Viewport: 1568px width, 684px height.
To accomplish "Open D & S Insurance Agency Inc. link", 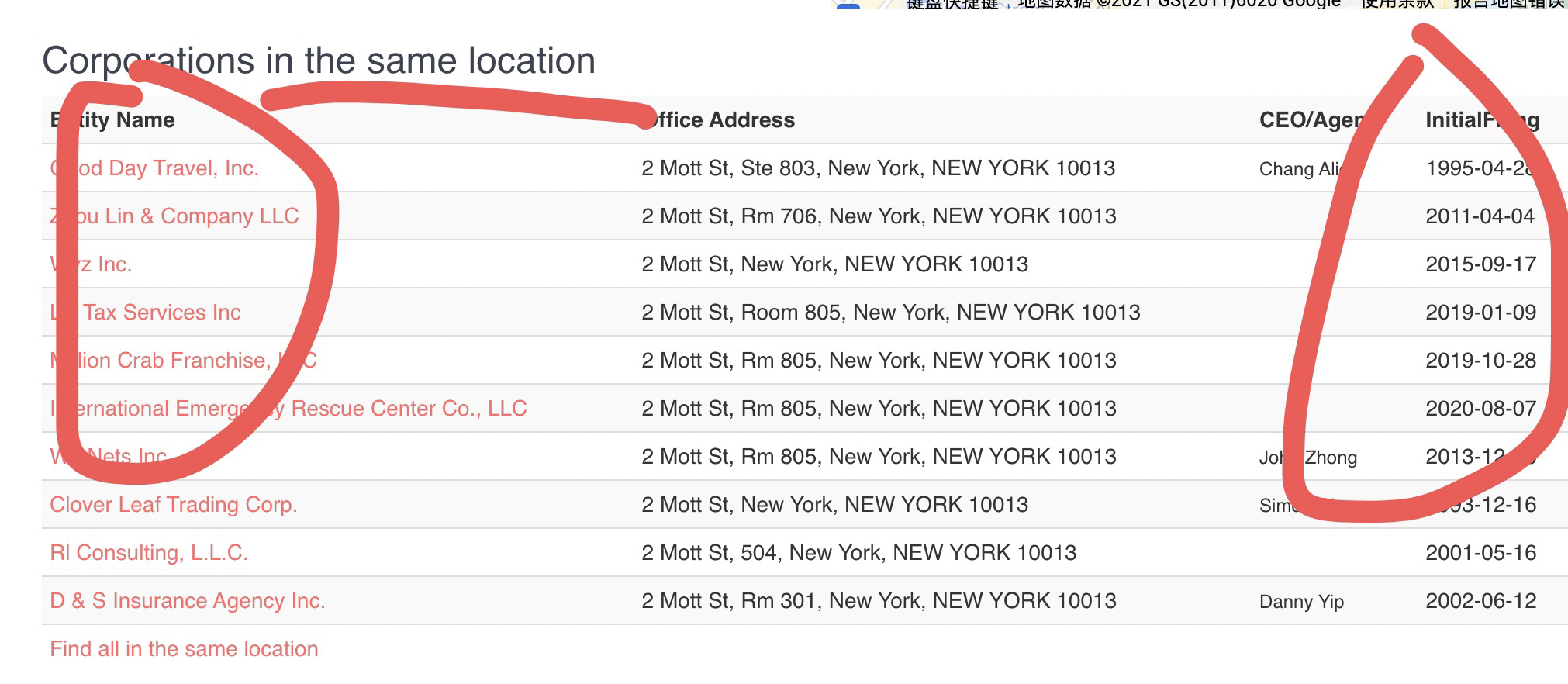I will click(188, 601).
